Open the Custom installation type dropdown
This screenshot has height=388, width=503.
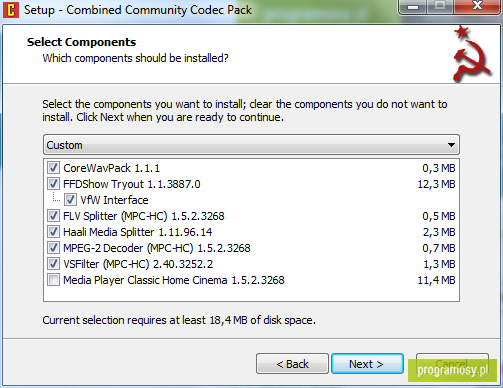point(251,145)
